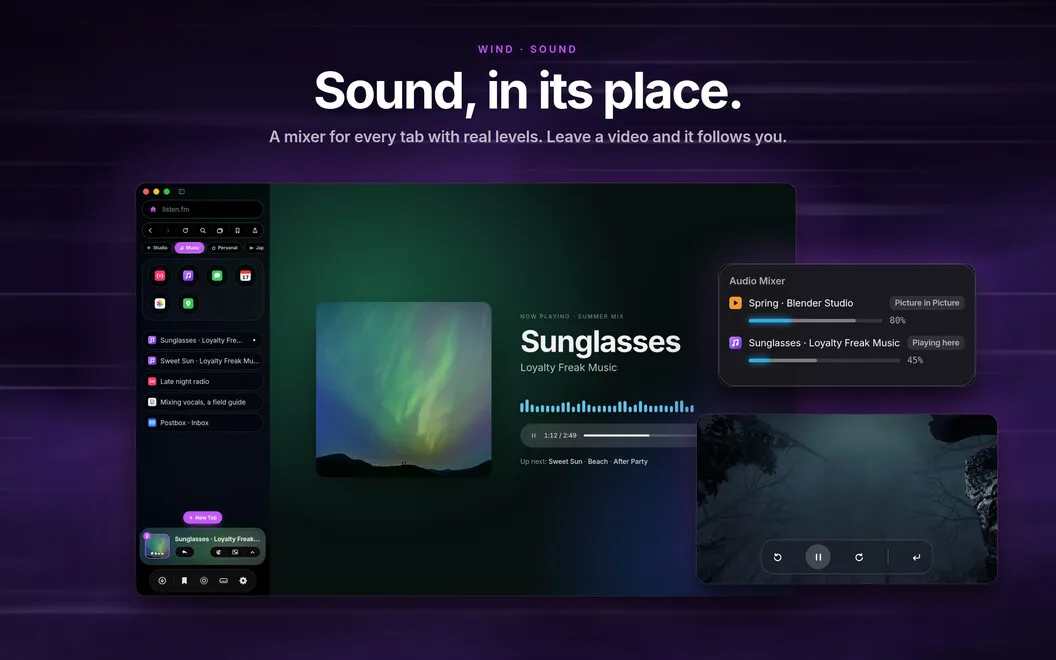The width and height of the screenshot is (1056, 660).
Task: Click the listen.fm address field
Action: tap(203, 209)
